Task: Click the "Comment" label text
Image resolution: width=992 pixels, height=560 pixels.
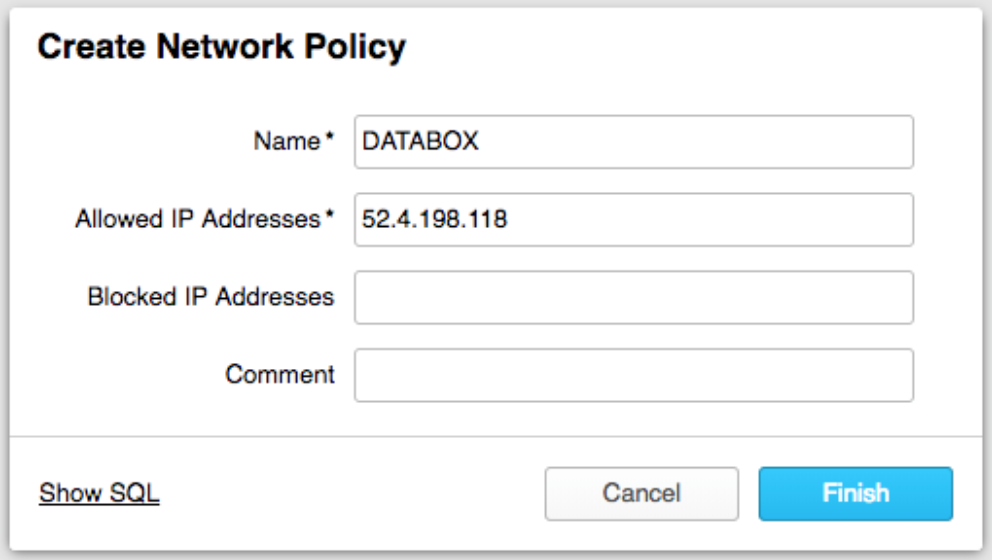Action: [x=280, y=375]
